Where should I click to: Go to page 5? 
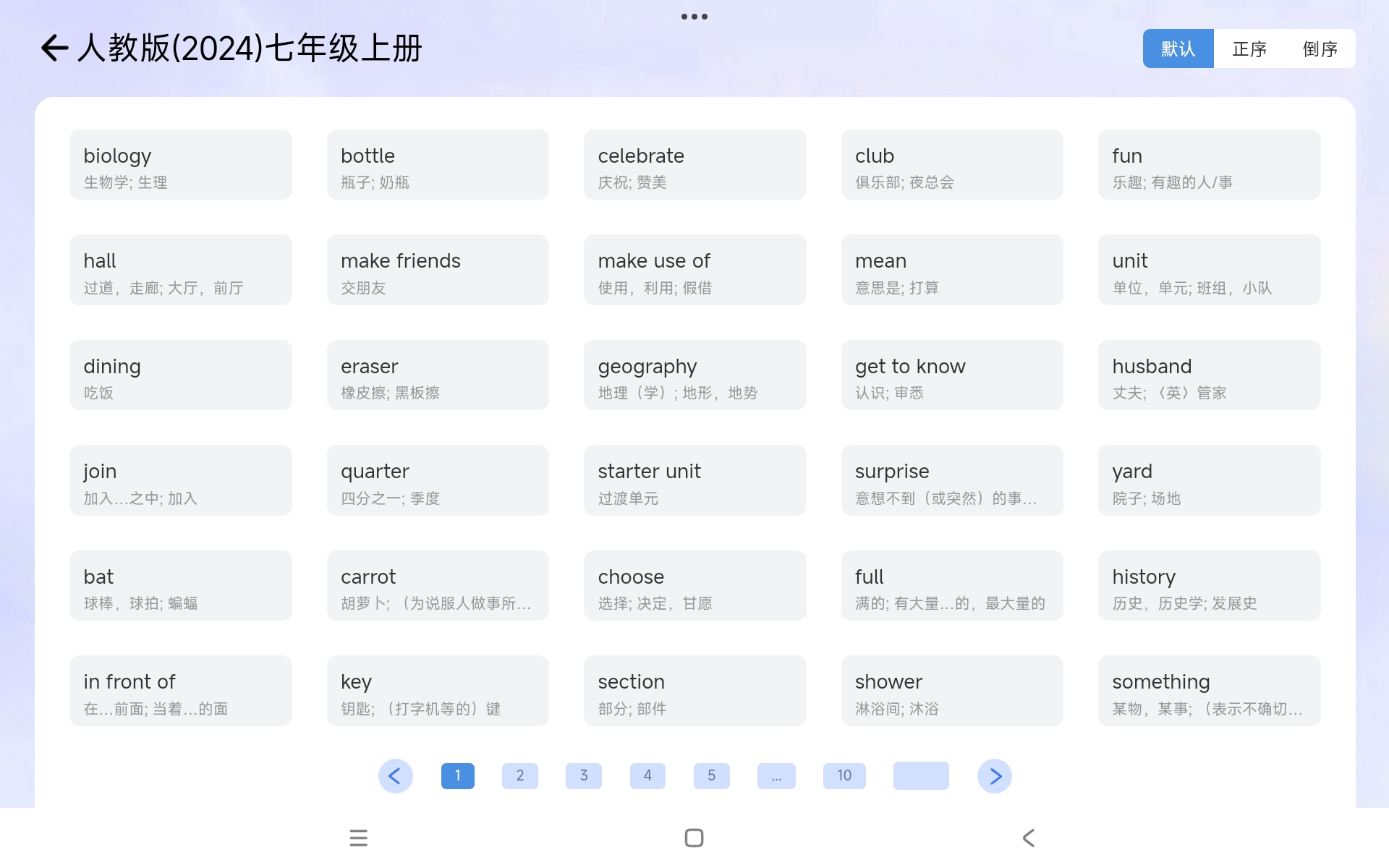tap(712, 776)
